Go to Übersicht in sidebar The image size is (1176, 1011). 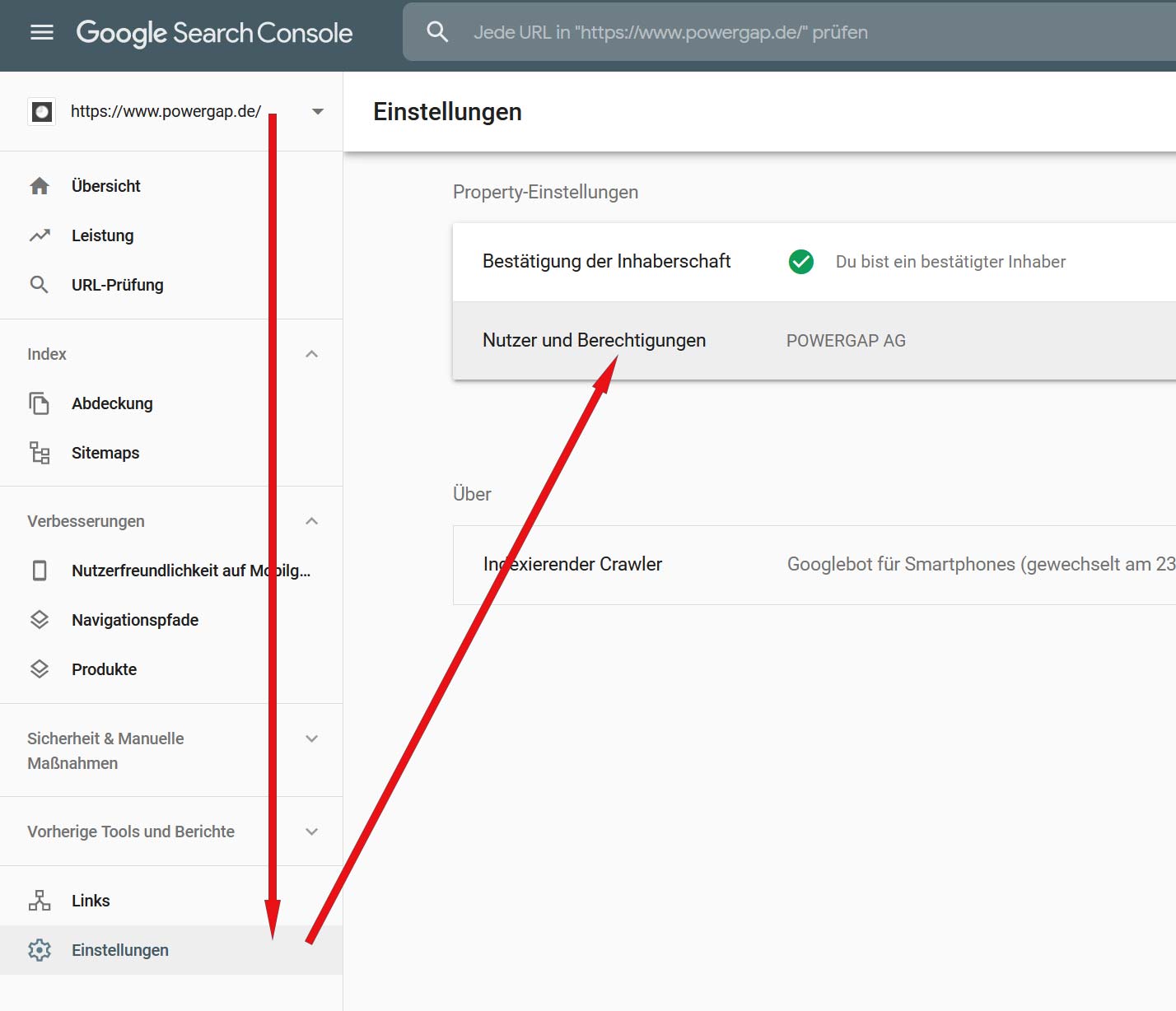pyautogui.click(x=171, y=186)
